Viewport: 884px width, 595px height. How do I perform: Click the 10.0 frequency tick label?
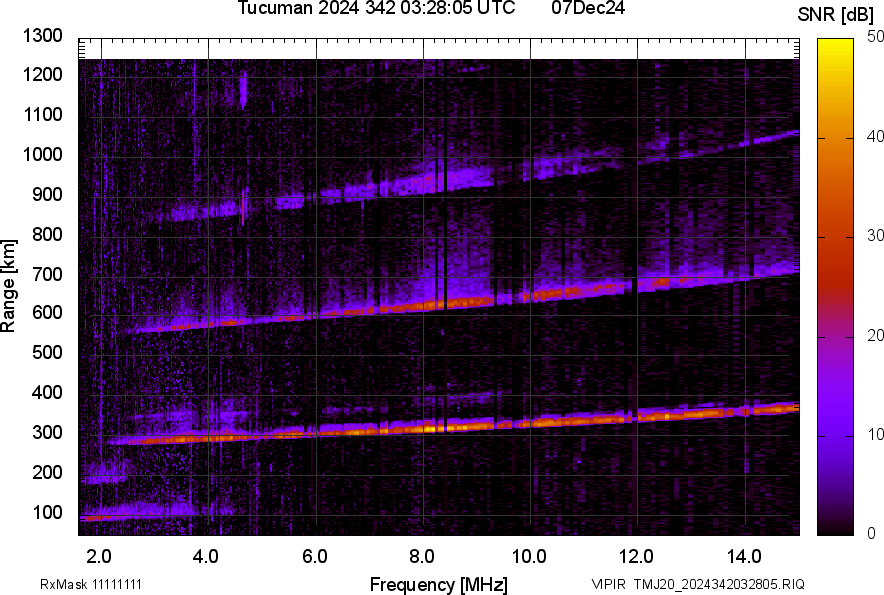point(529,557)
